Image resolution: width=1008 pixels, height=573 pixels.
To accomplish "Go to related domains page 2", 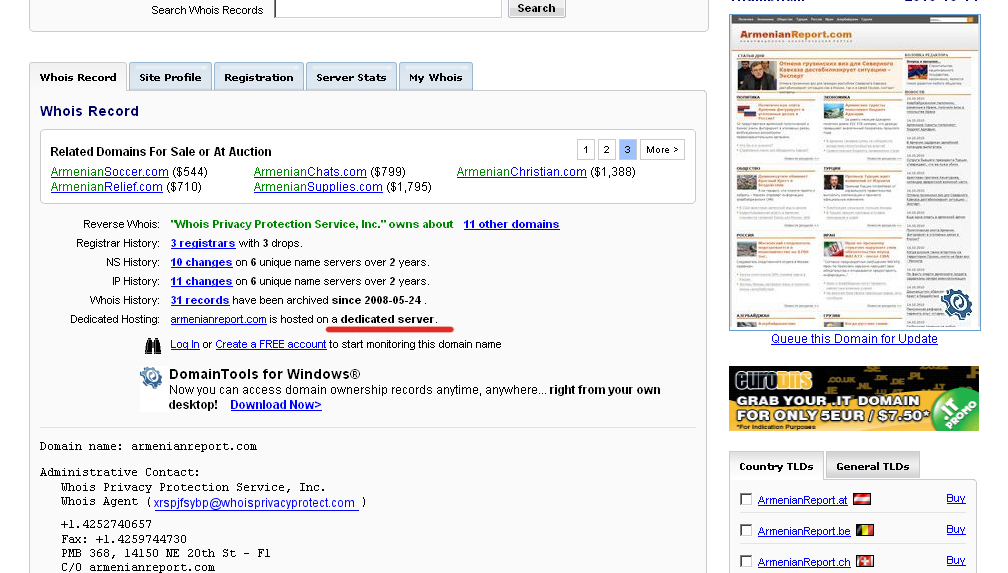I will pyautogui.click(x=606, y=149).
